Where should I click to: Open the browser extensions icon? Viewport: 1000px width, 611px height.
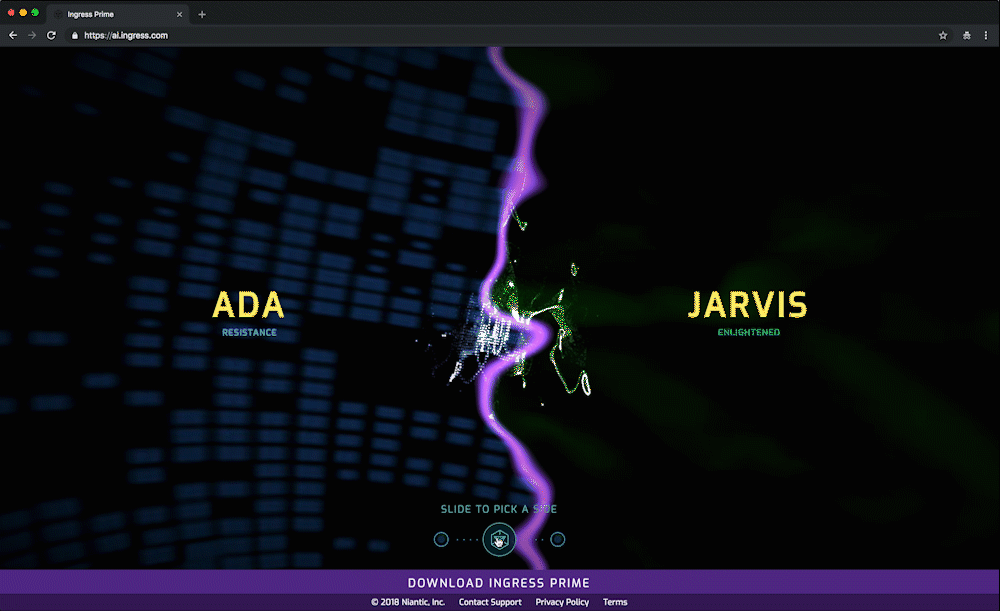click(967, 36)
